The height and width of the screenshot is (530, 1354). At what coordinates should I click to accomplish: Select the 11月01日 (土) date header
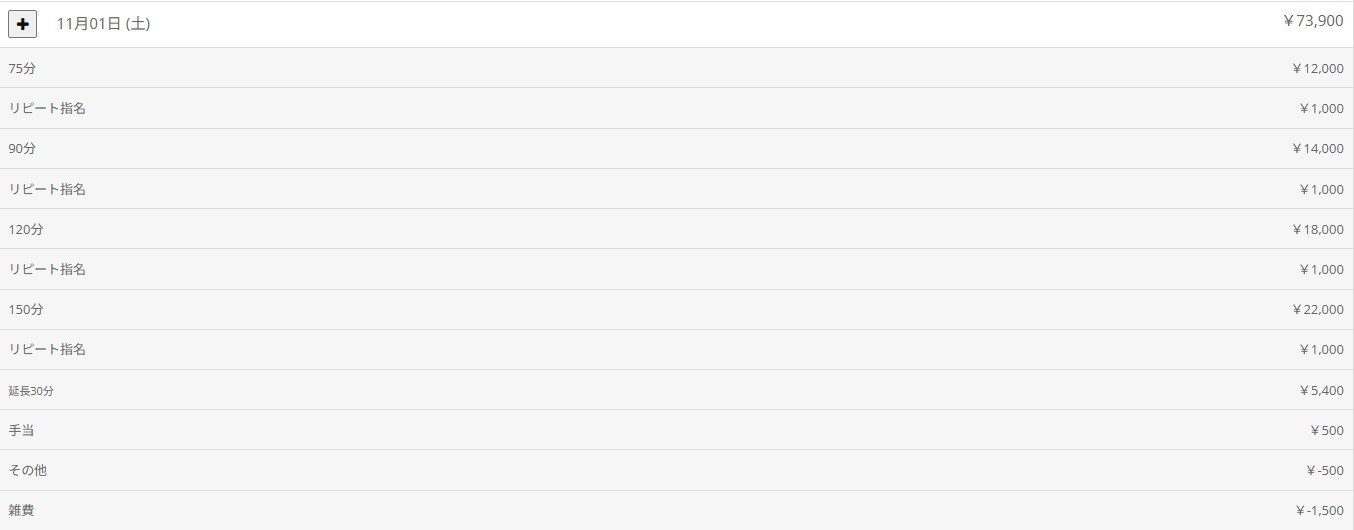click(103, 24)
